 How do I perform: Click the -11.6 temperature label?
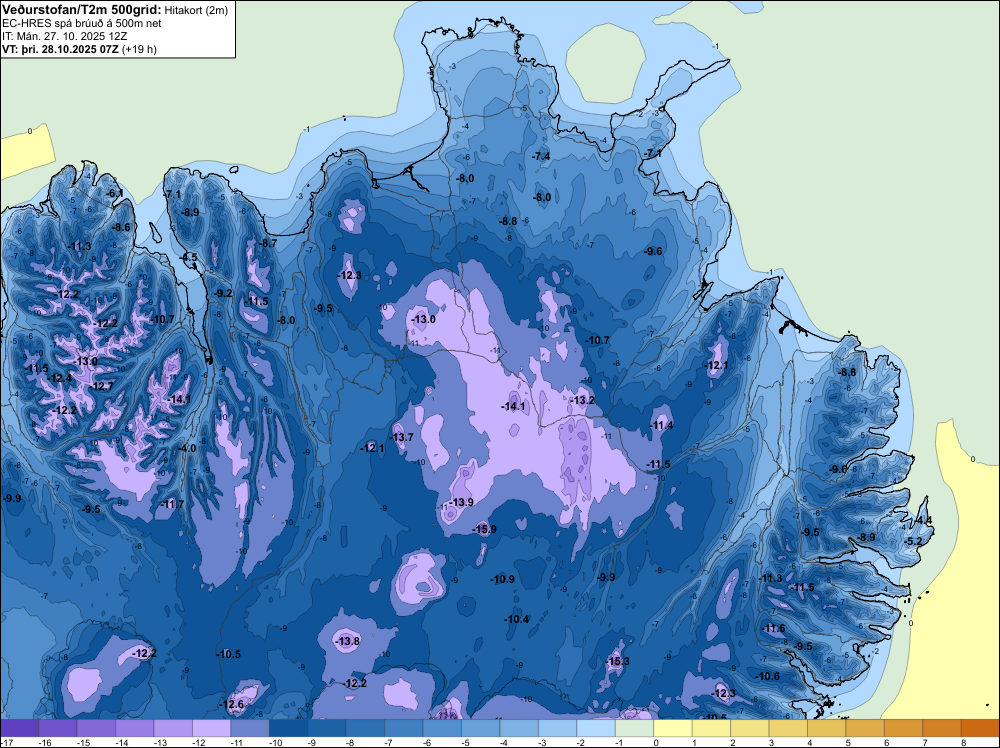tap(773, 628)
